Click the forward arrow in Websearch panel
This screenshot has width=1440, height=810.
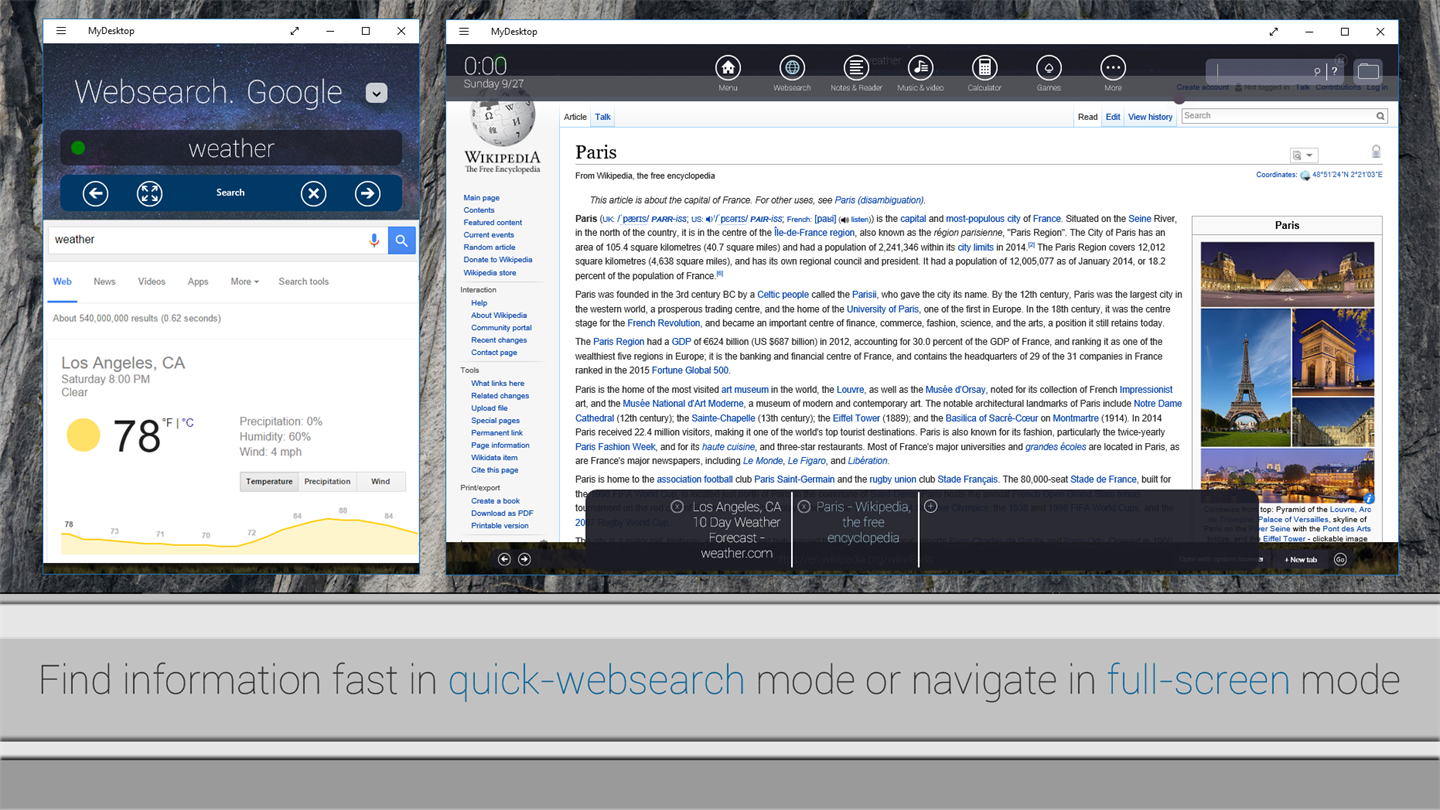tap(368, 193)
